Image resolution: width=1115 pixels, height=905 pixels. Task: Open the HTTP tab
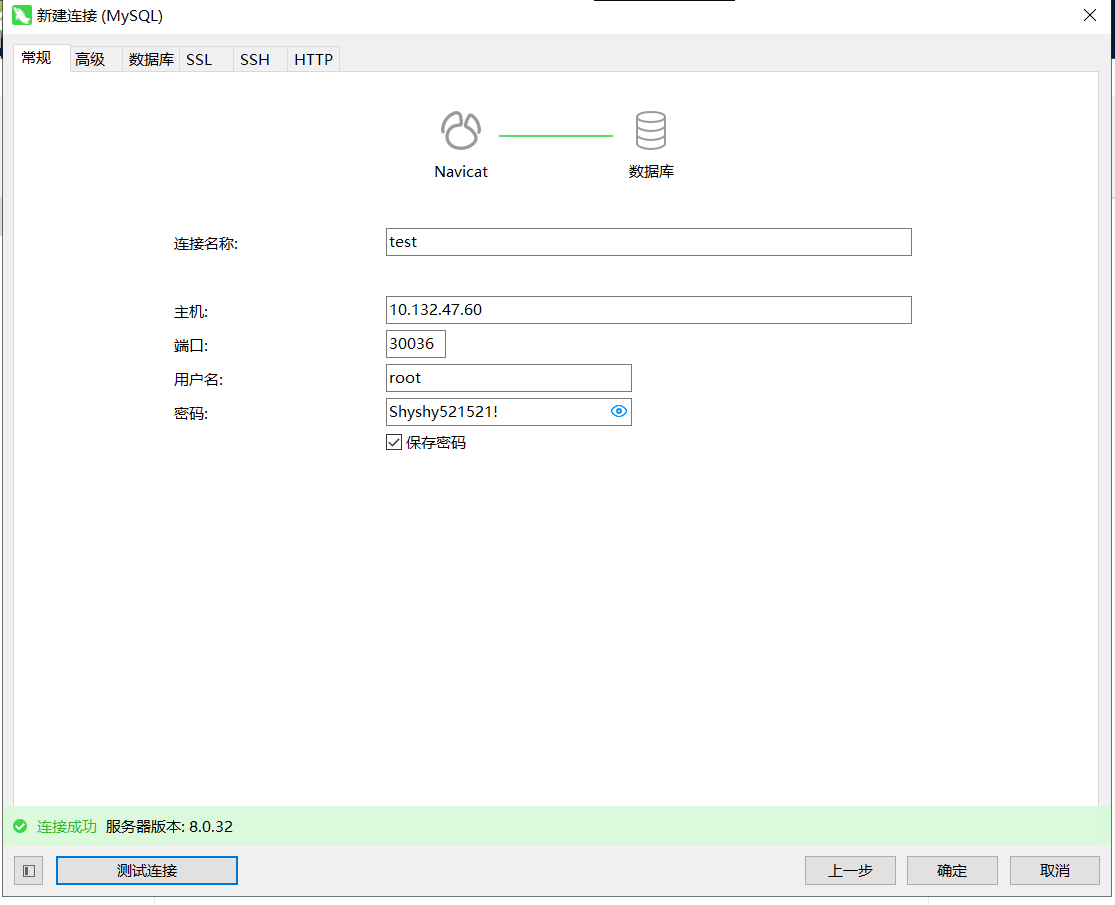coord(314,60)
